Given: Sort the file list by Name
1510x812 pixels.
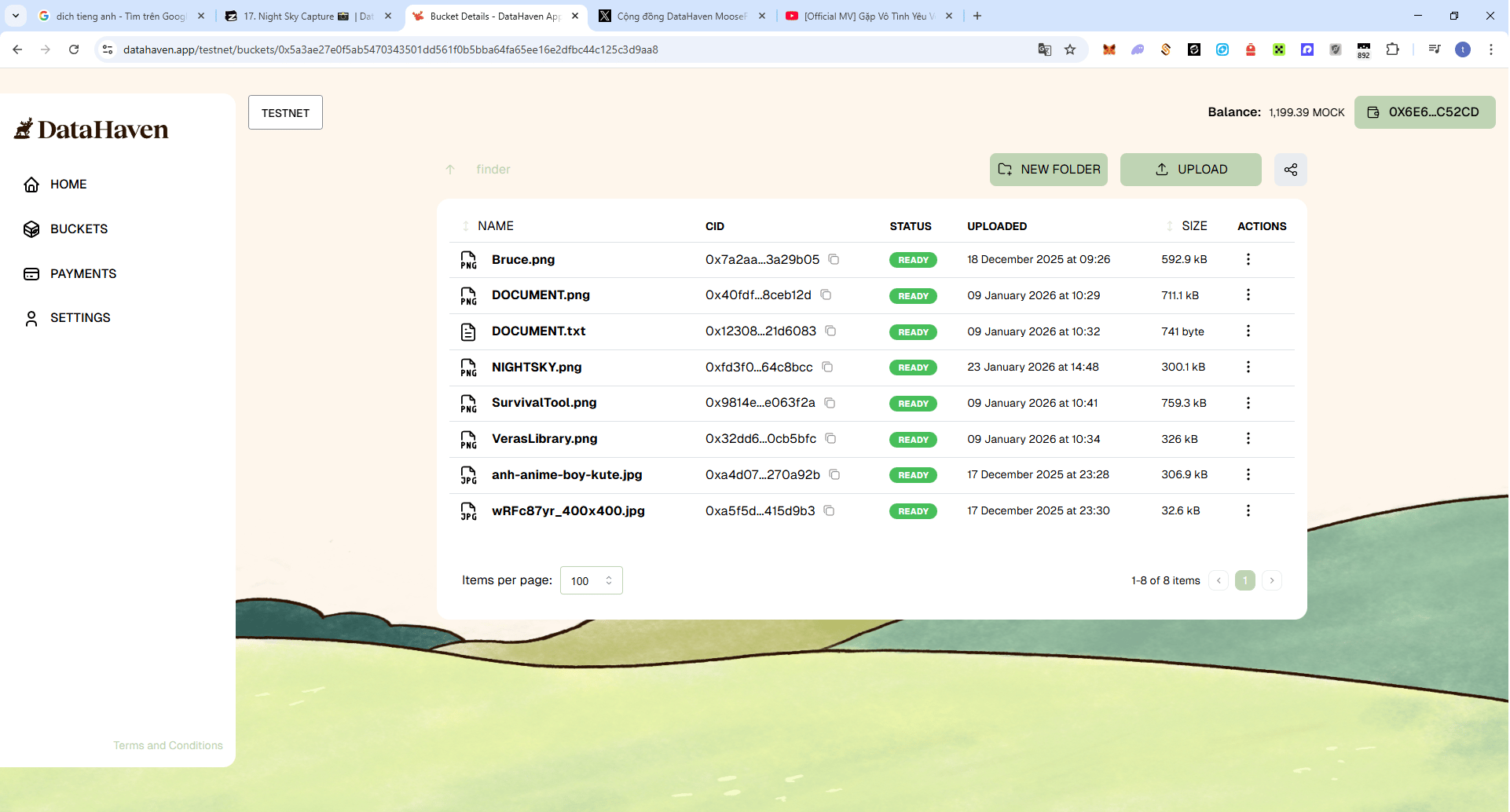Looking at the screenshot, I should [x=495, y=226].
